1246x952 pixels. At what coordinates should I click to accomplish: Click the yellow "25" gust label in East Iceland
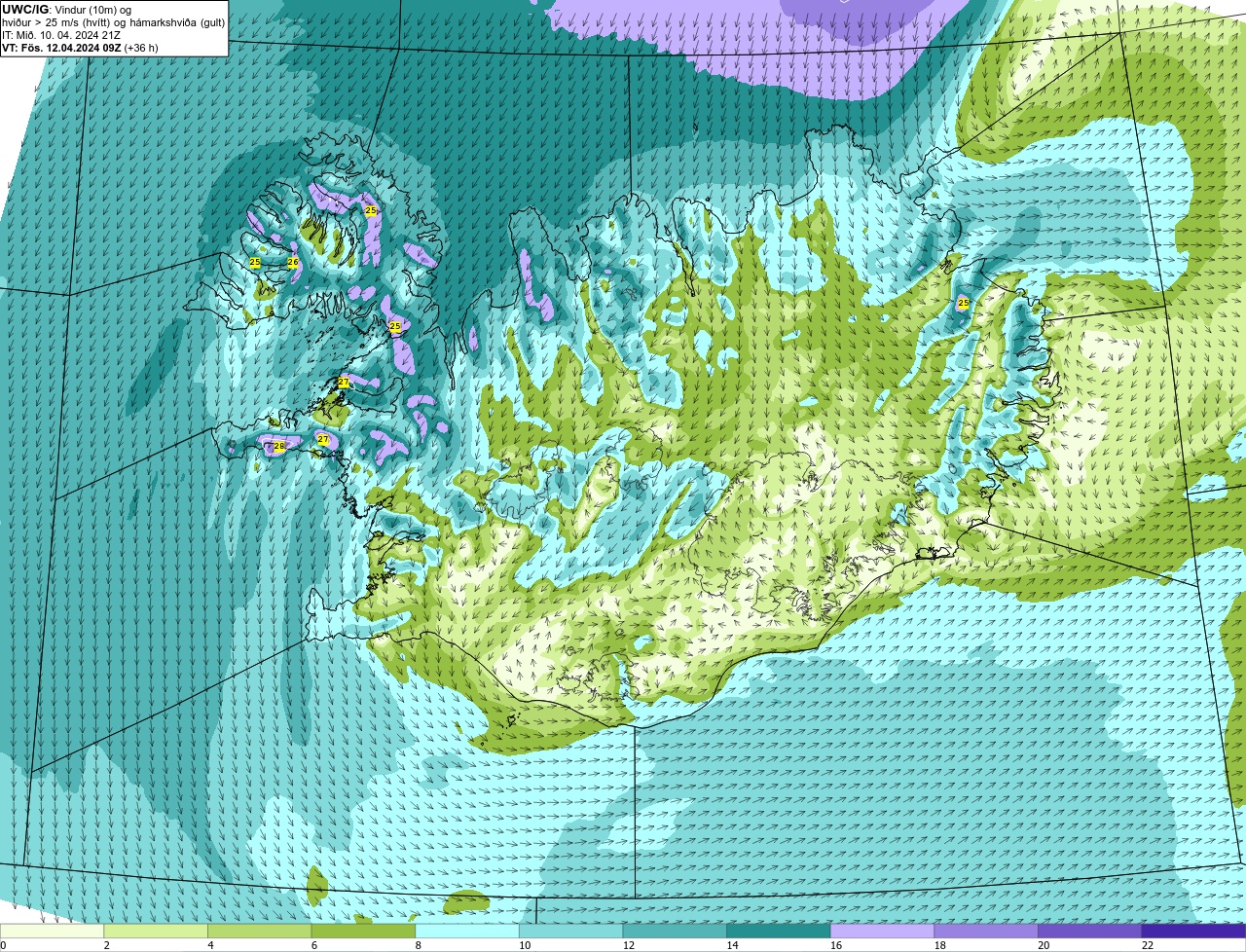point(964,304)
